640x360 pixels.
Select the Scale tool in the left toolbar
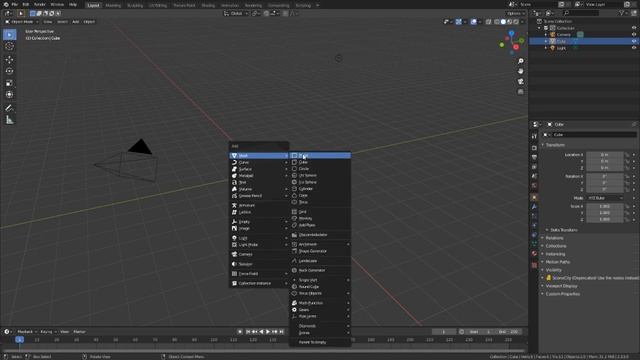(x=9, y=83)
